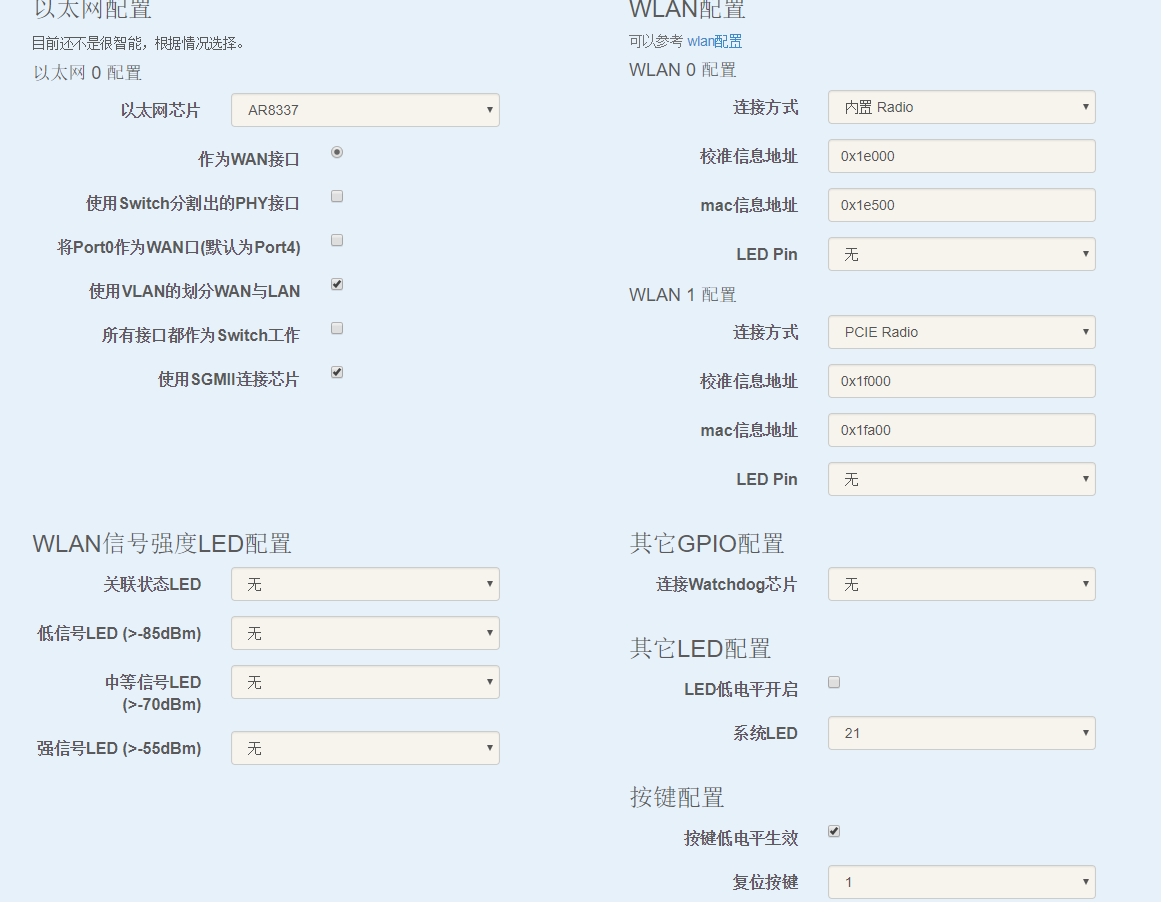Expand the 中等信号LED (>-70dBm) dropdown
This screenshot has height=902, width=1161.
point(365,682)
